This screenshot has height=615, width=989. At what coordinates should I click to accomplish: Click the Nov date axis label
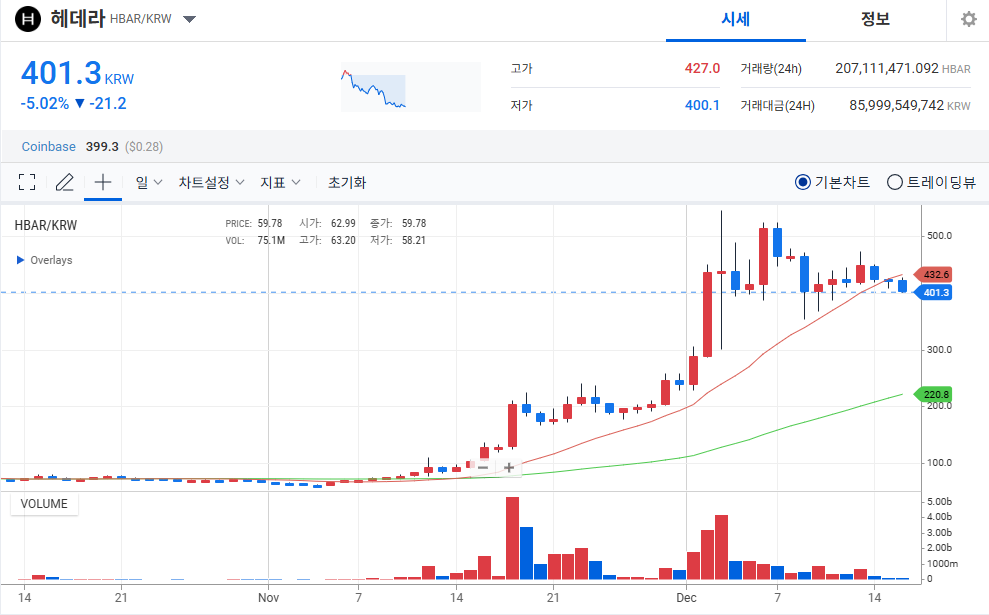point(268,597)
